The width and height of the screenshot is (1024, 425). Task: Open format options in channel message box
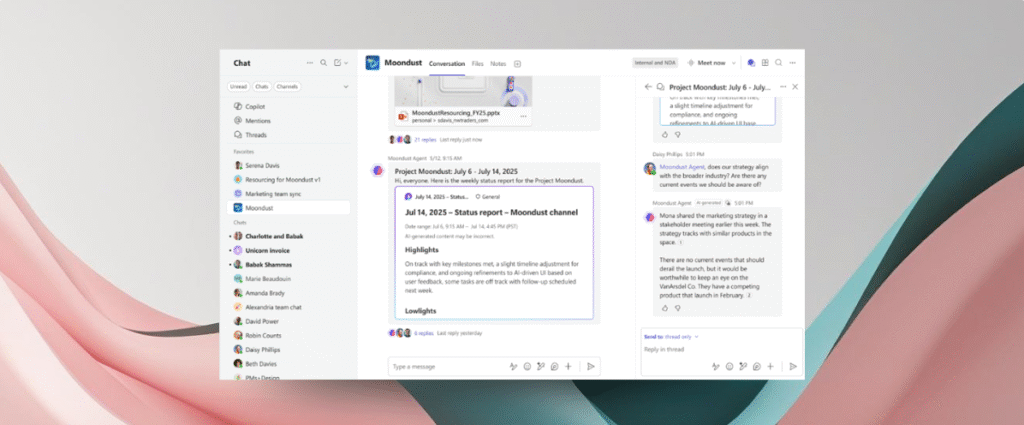point(513,366)
